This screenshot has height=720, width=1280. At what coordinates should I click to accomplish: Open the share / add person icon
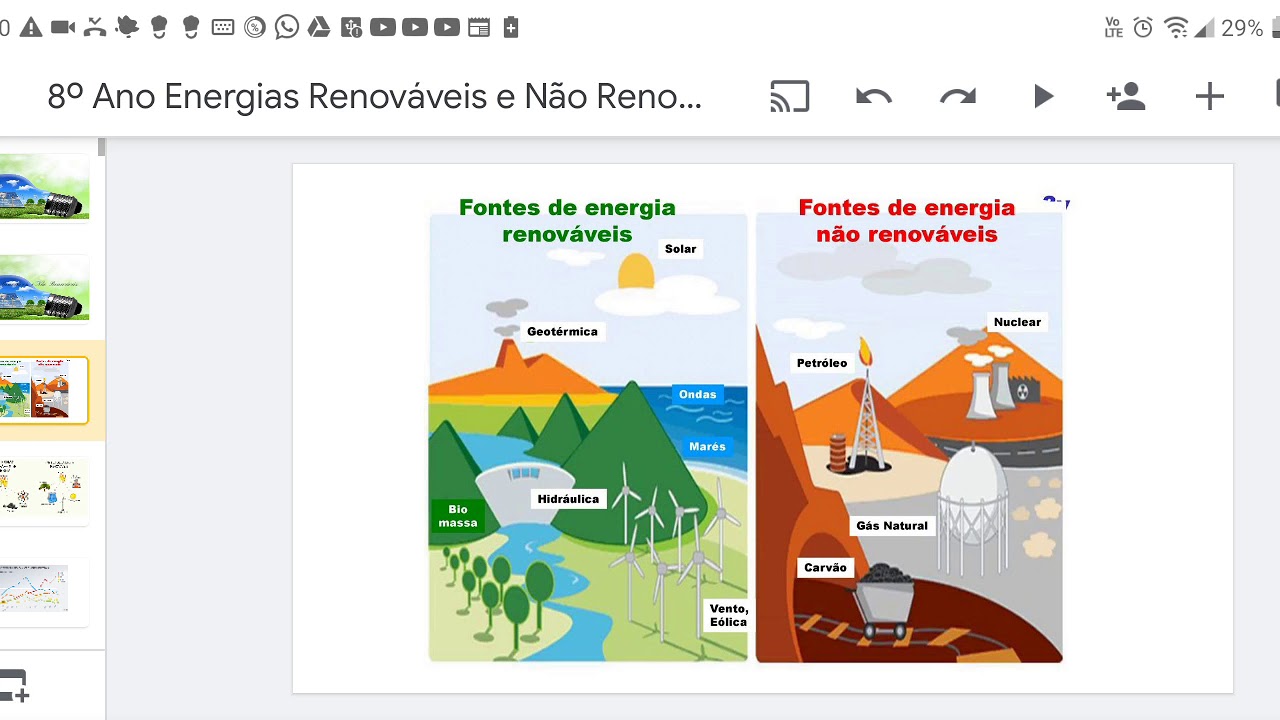[x=1126, y=96]
